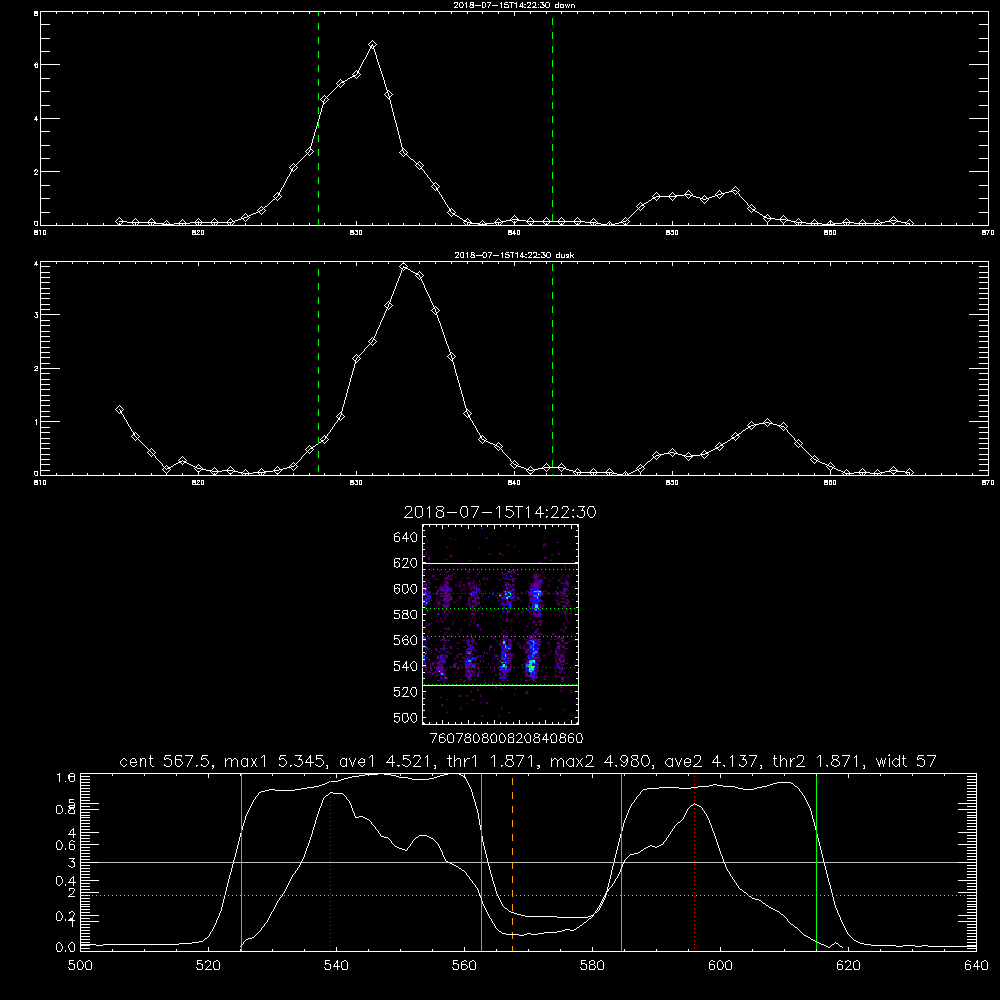This screenshot has width=1000, height=1000.
Task: Click the '500' label on the bottom plot x-axis
Action: pyautogui.click(x=80, y=966)
